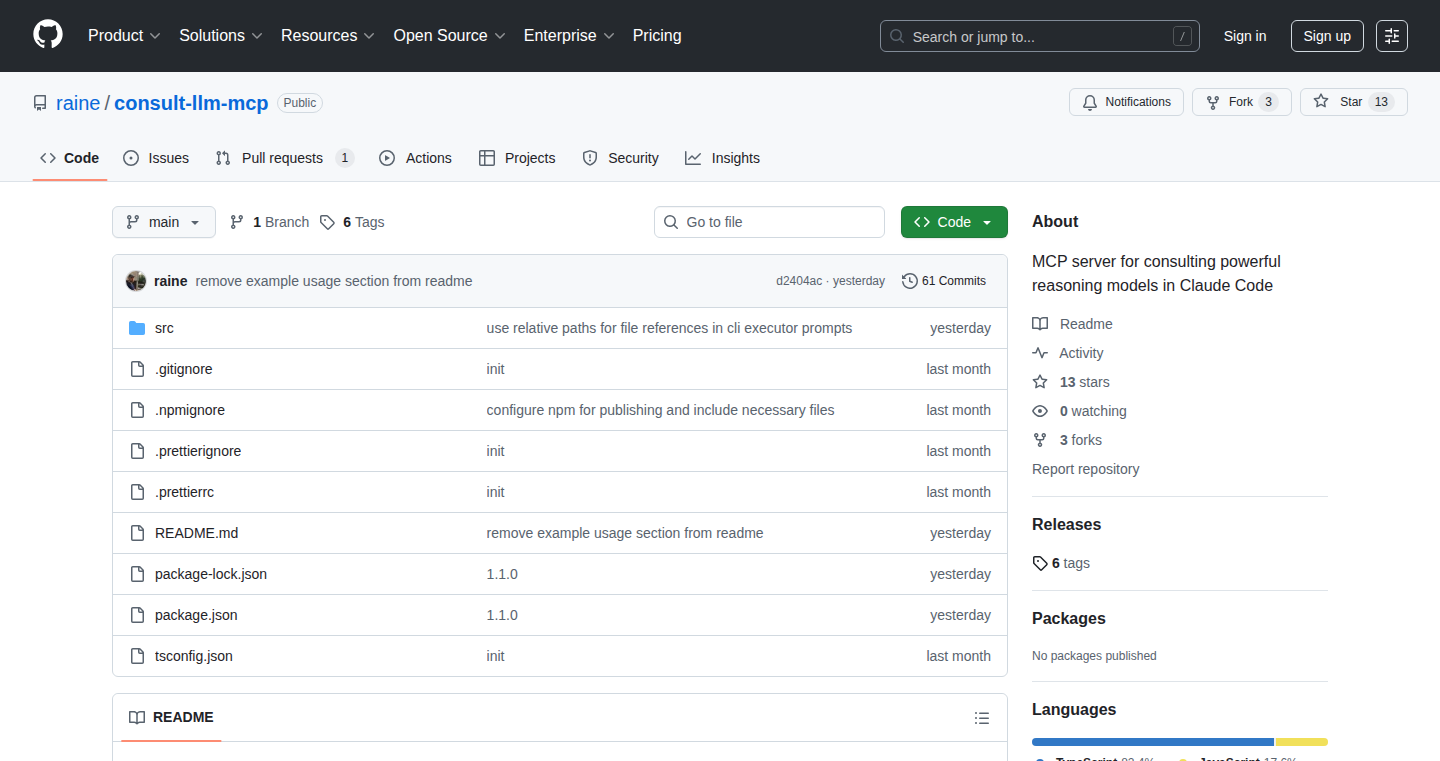Open the README outline icon

tap(982, 718)
